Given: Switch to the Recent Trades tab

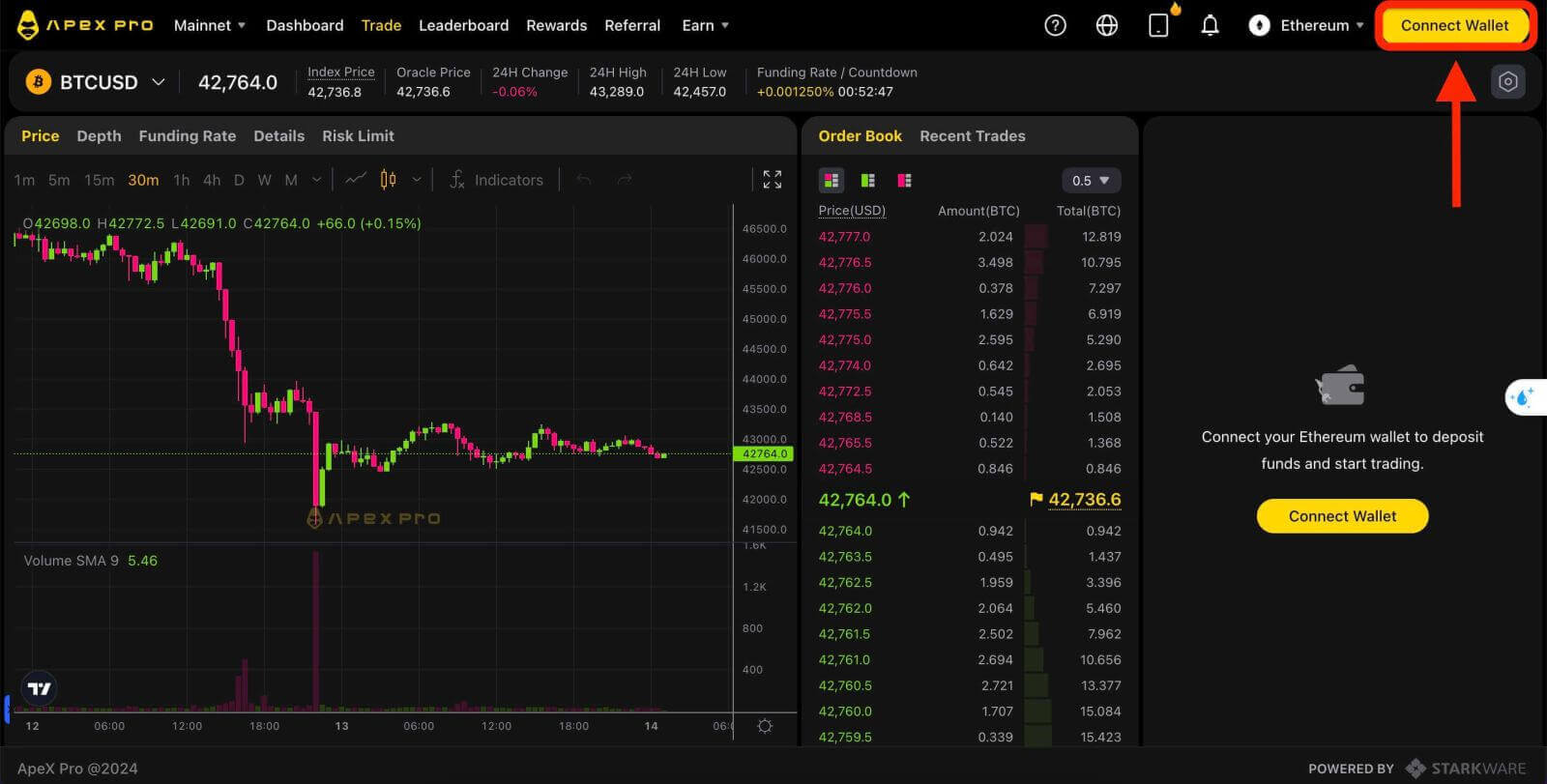Looking at the screenshot, I should coord(972,136).
